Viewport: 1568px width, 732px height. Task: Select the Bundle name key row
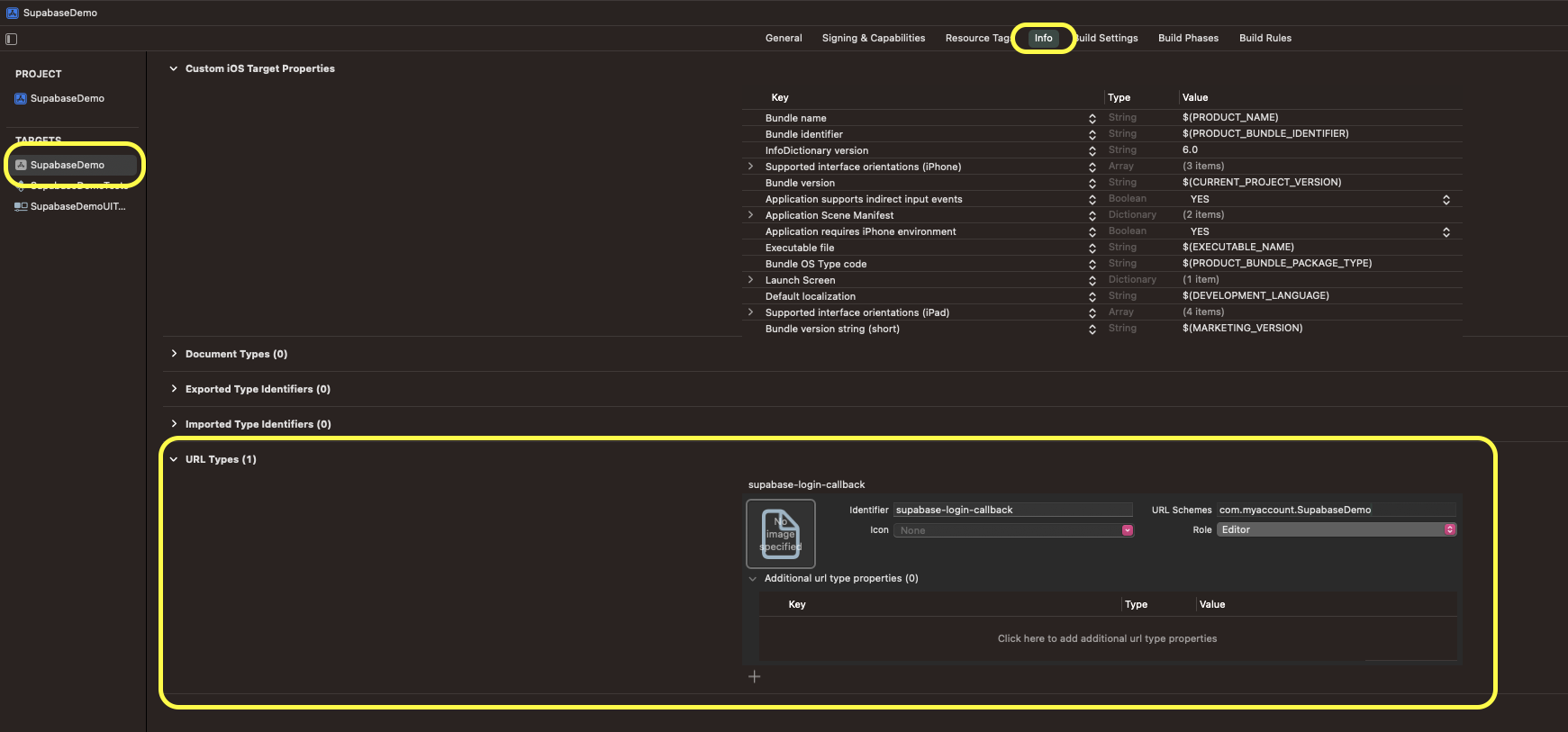[1101, 118]
